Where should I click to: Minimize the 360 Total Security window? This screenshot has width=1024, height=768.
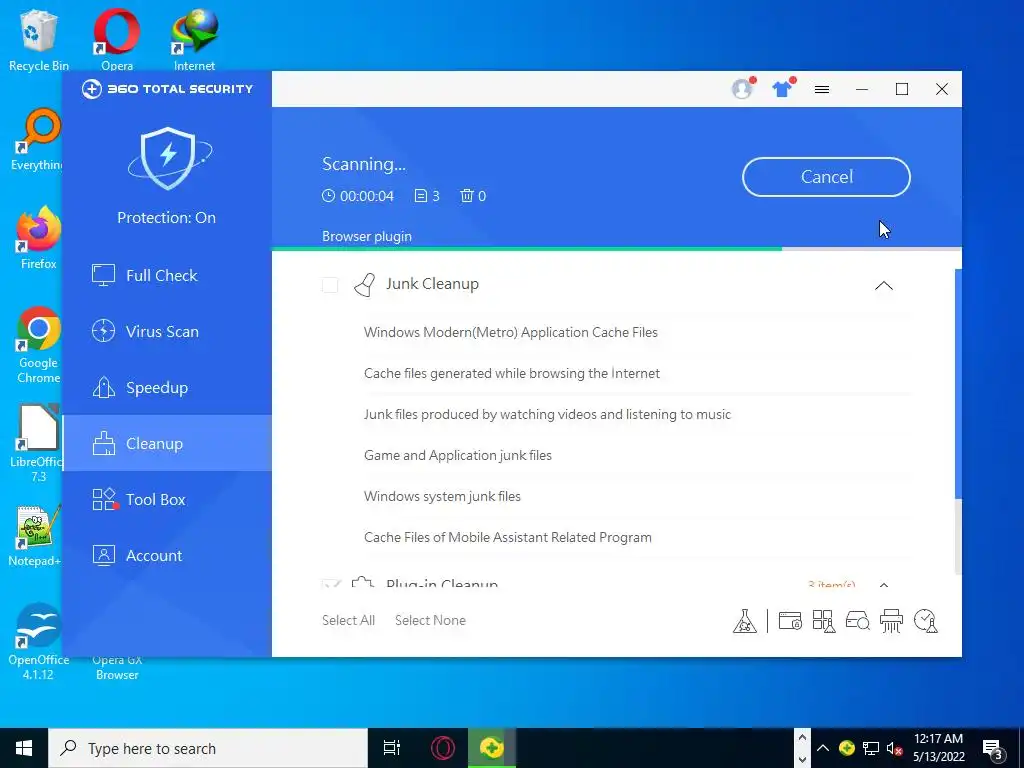pyautogui.click(x=862, y=89)
